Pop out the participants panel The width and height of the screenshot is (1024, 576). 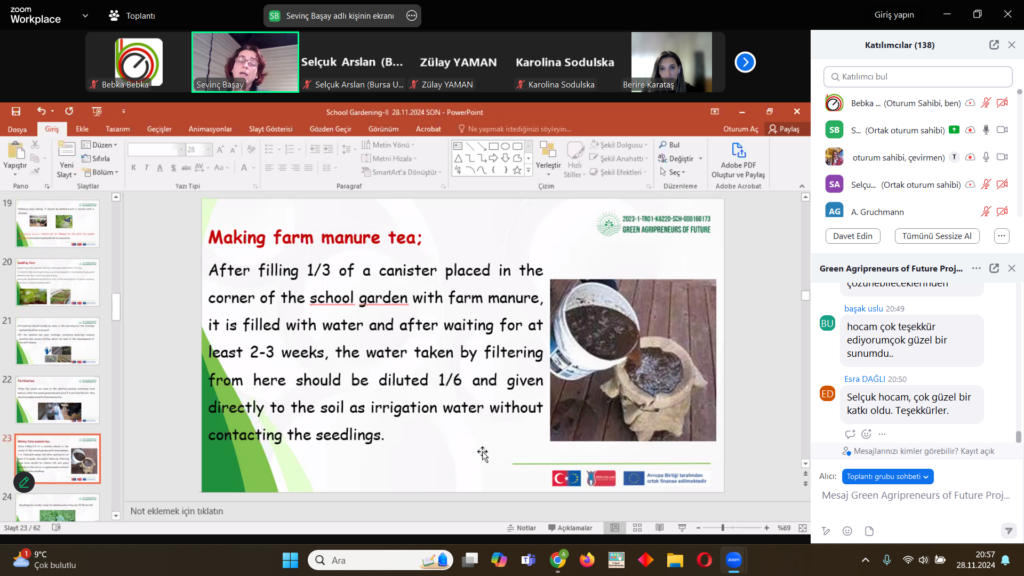(994, 45)
